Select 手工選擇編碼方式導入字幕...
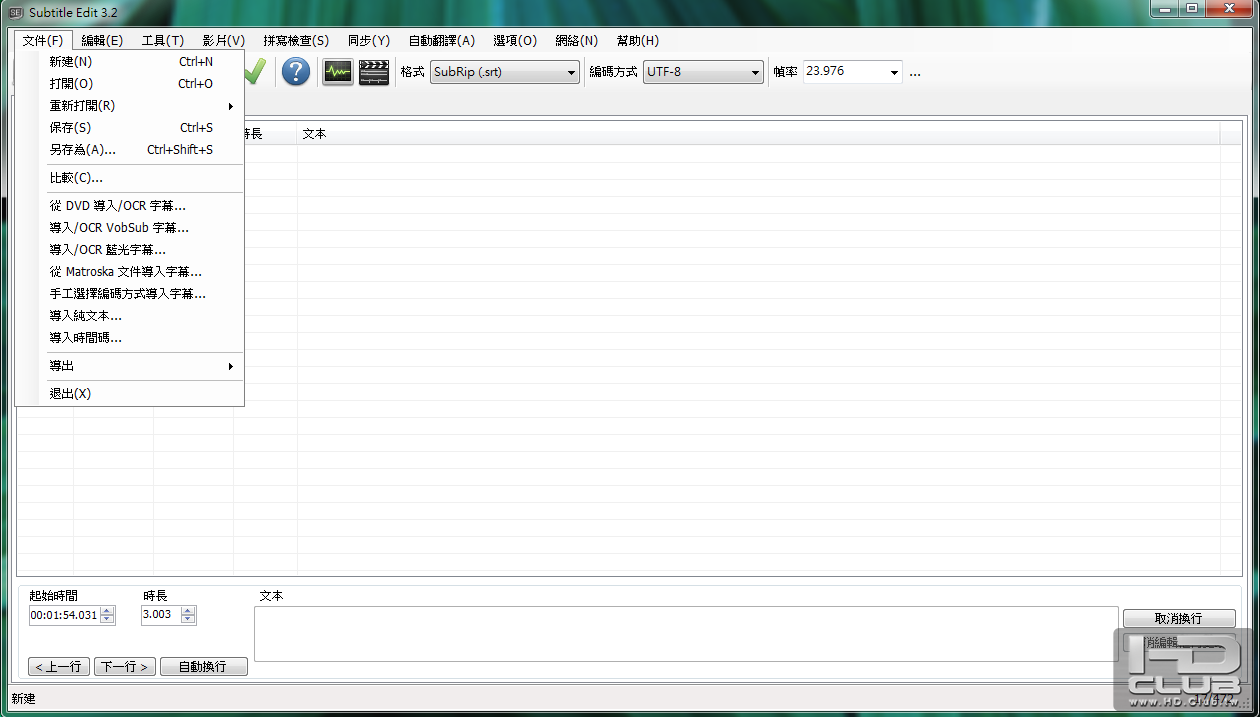The width and height of the screenshot is (1260, 717). 130,294
